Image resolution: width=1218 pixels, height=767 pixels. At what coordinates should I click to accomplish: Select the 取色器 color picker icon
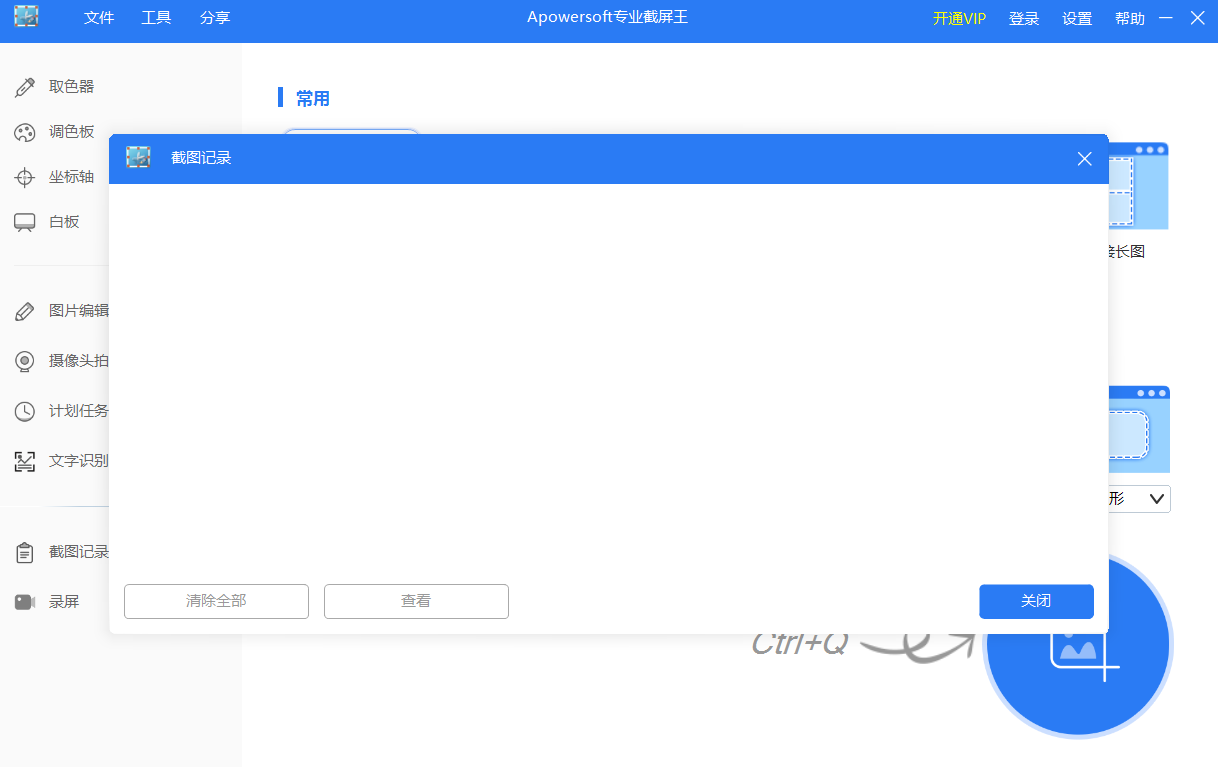pyautogui.click(x=25, y=87)
